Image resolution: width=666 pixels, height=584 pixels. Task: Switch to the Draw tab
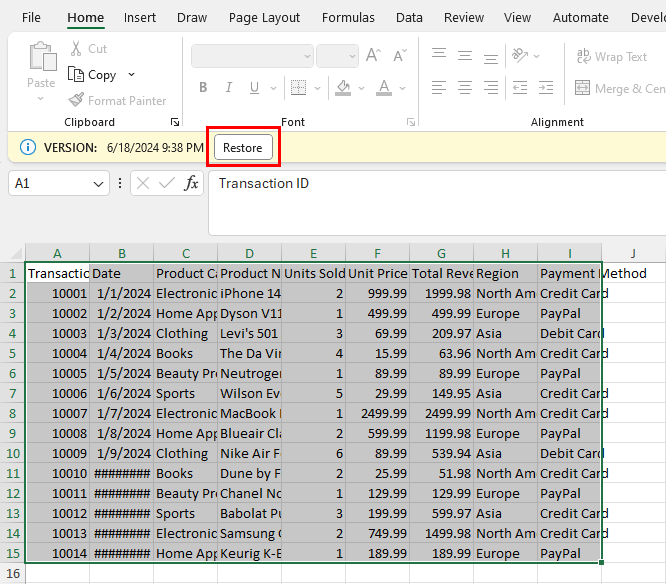tap(192, 17)
